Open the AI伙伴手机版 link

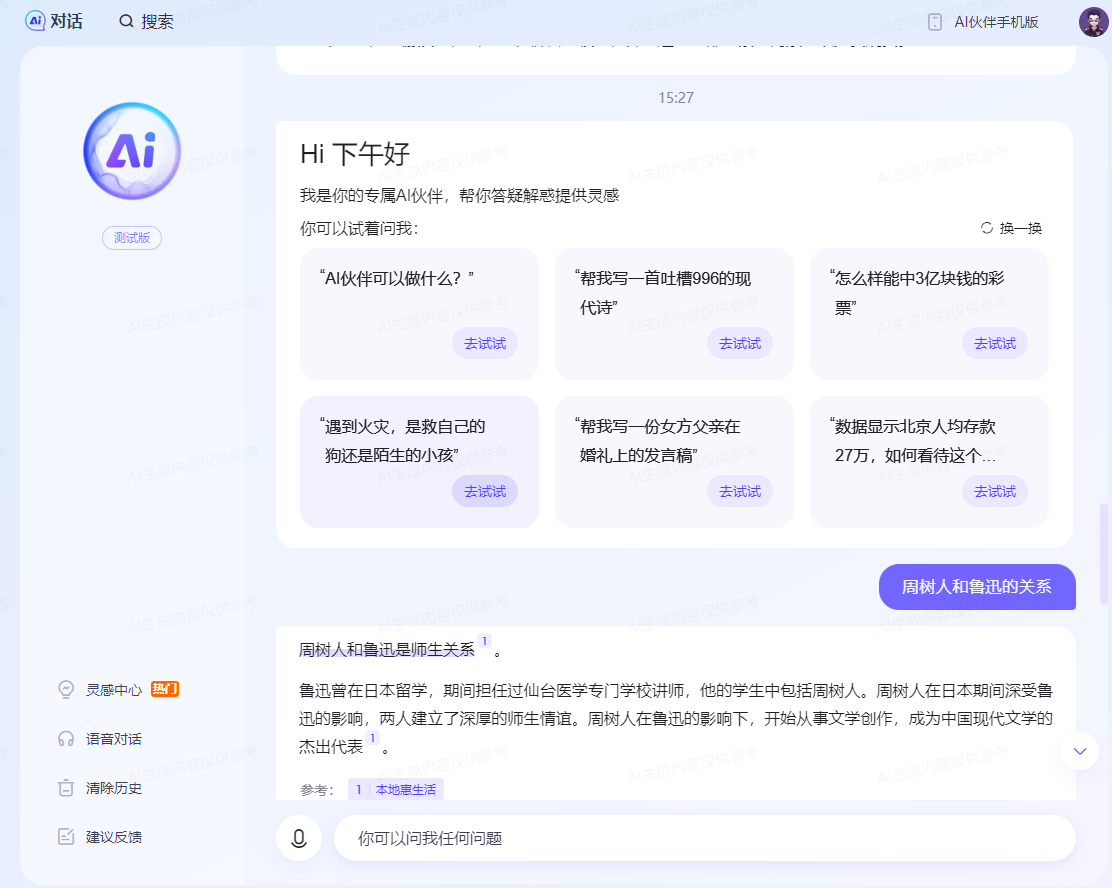996,22
